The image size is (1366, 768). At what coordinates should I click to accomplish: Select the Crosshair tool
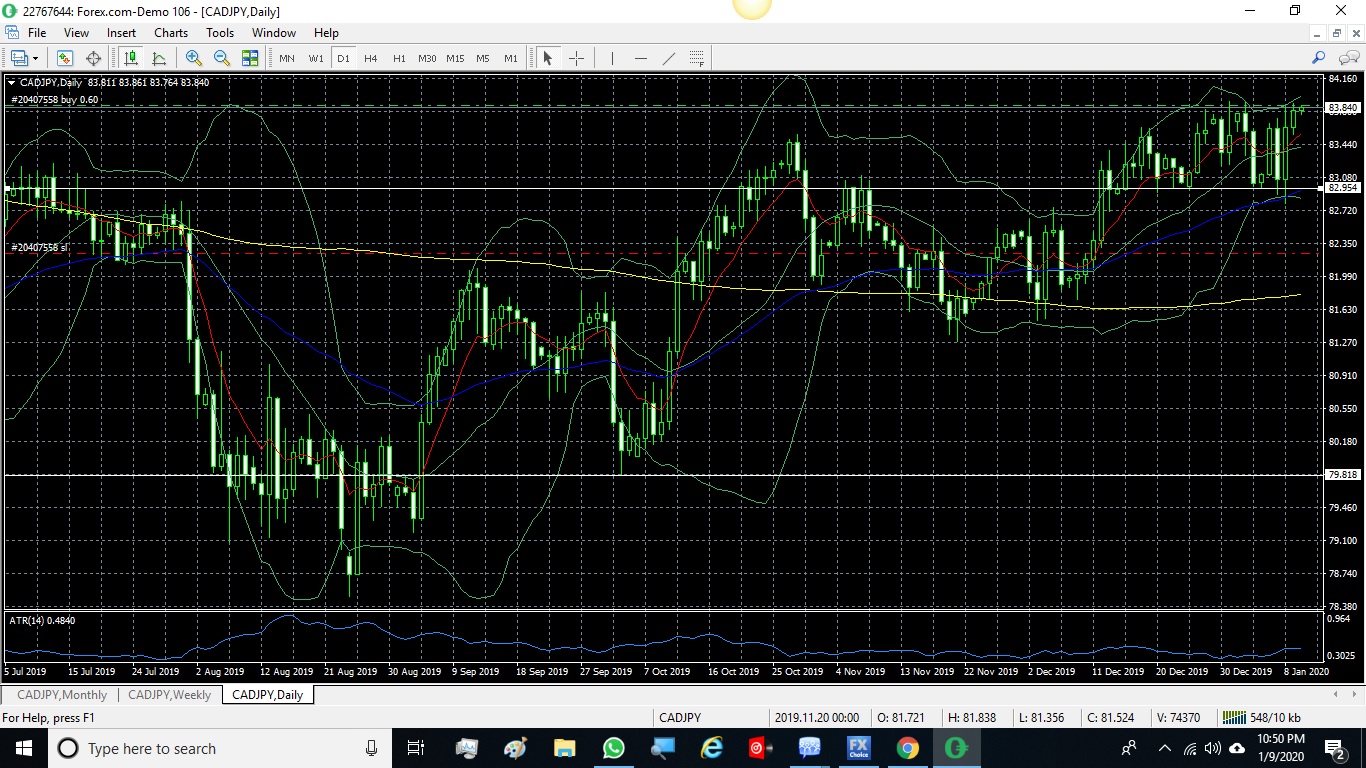tap(576, 58)
